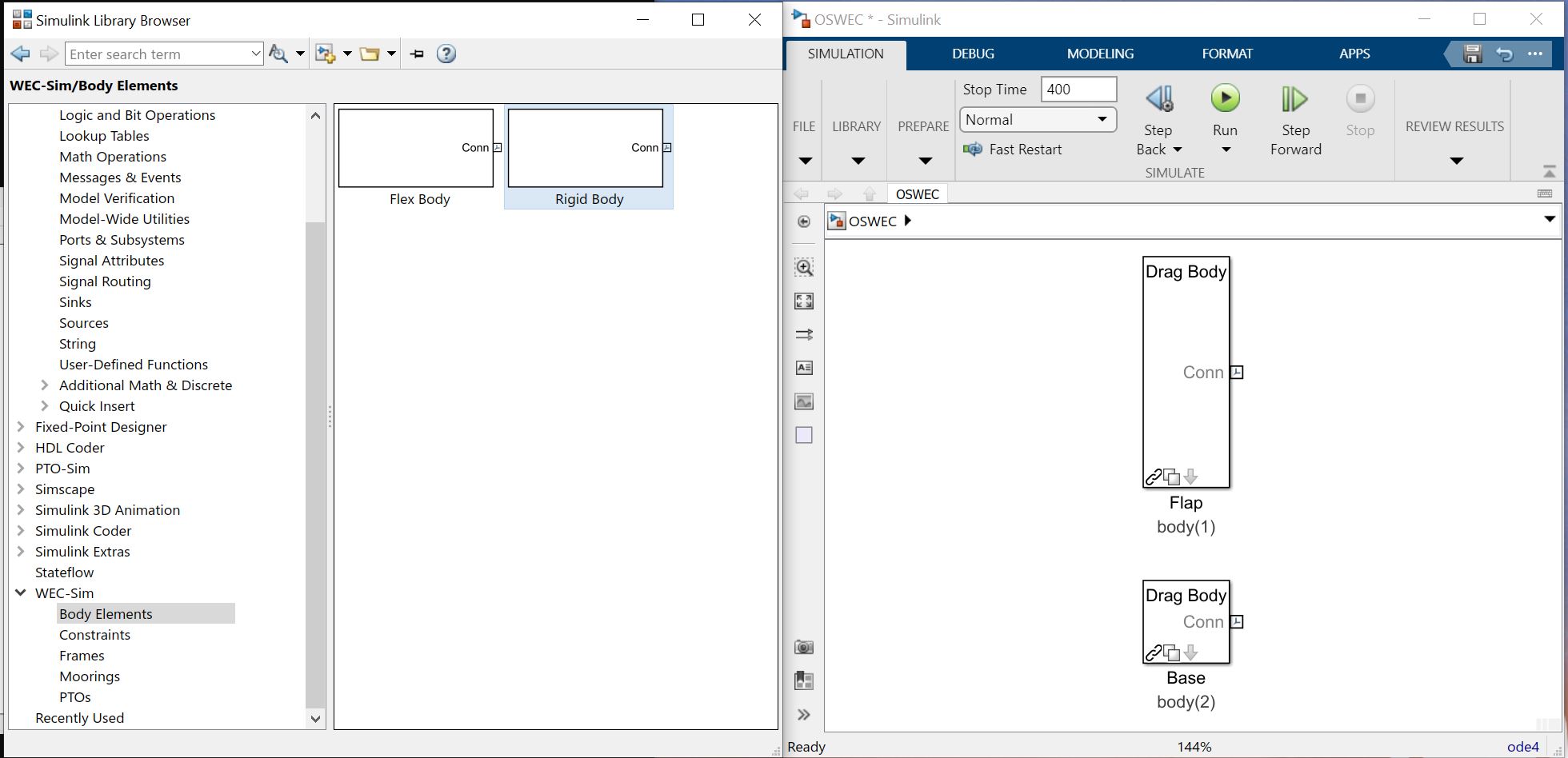Select Sources library
The height and width of the screenshot is (758, 1568).
(x=84, y=323)
